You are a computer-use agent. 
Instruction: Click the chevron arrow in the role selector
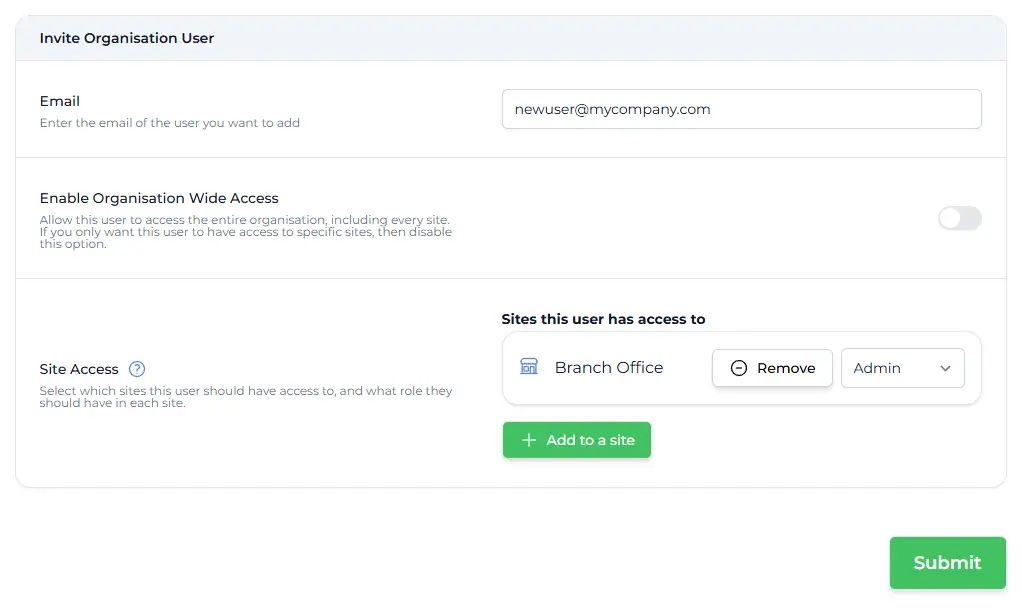[x=945, y=368]
